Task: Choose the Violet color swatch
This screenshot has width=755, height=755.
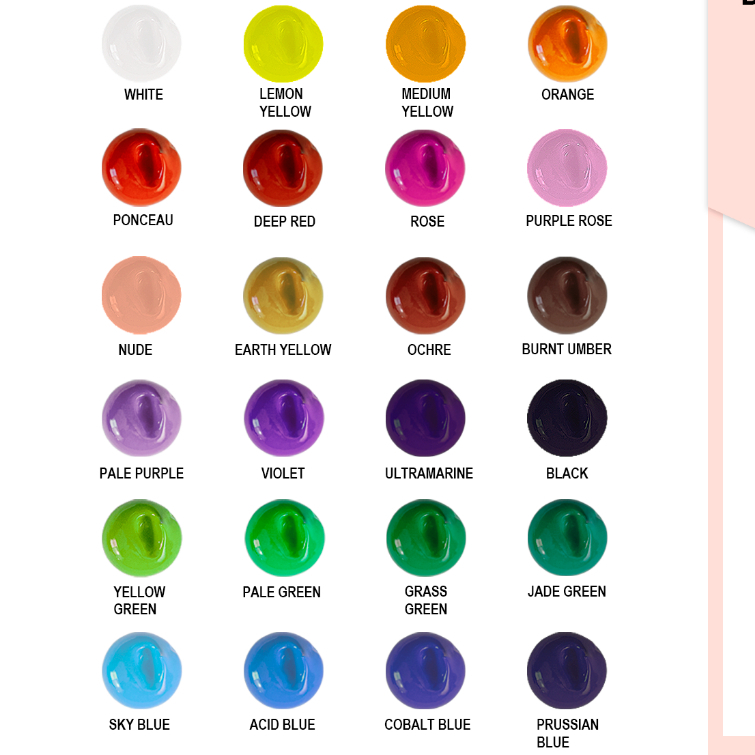Action: click(x=284, y=418)
